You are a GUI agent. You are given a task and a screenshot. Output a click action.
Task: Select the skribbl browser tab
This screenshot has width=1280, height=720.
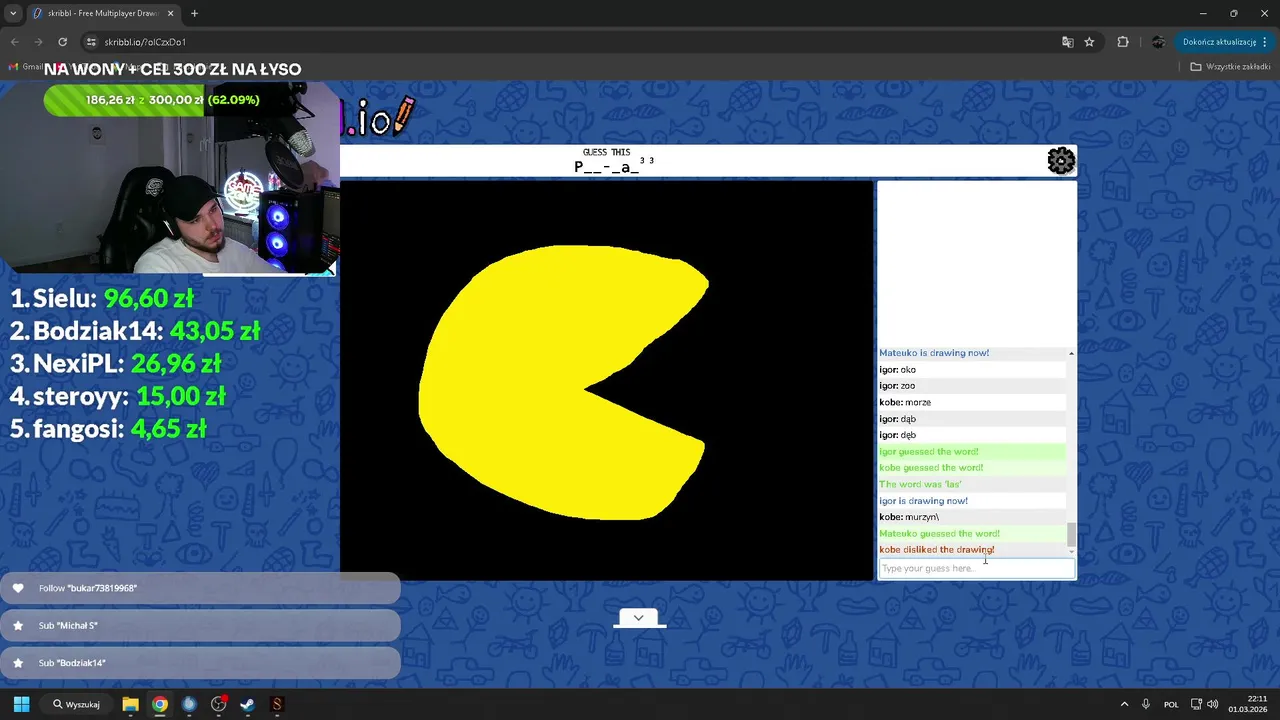[x=103, y=13]
